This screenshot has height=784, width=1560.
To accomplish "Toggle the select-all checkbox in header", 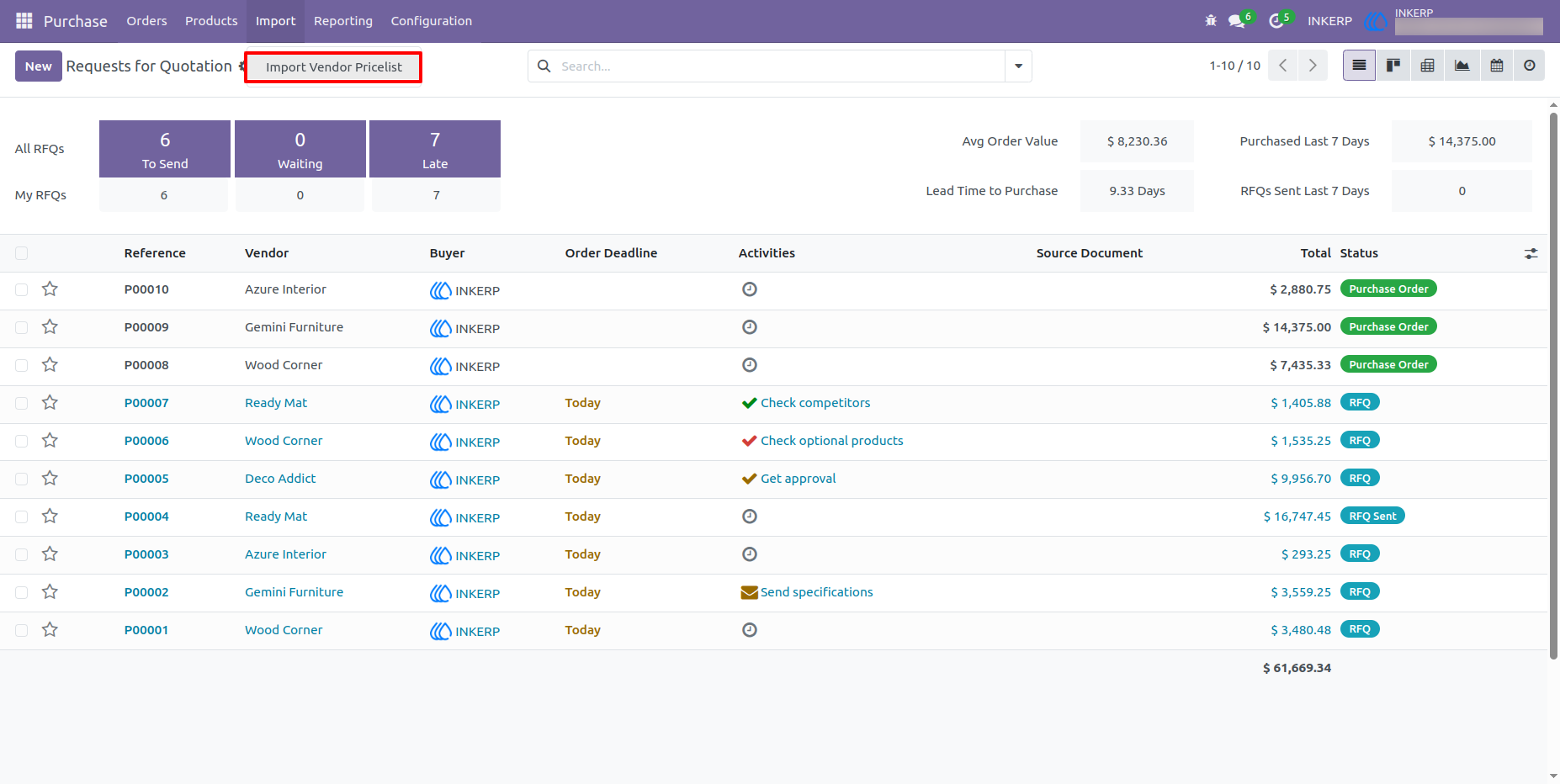I will point(22,253).
